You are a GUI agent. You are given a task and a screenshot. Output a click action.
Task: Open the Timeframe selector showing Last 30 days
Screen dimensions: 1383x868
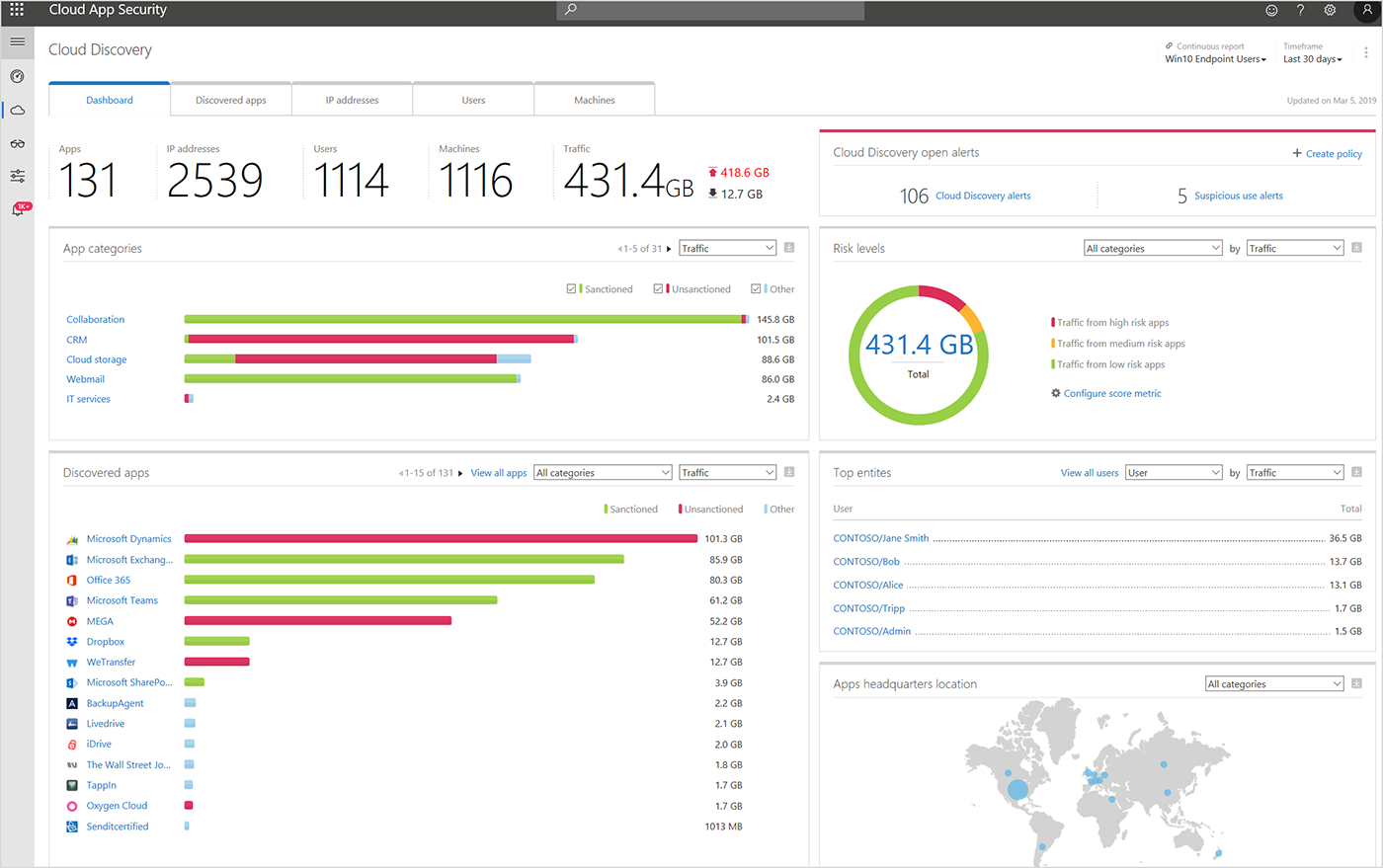(x=1312, y=58)
